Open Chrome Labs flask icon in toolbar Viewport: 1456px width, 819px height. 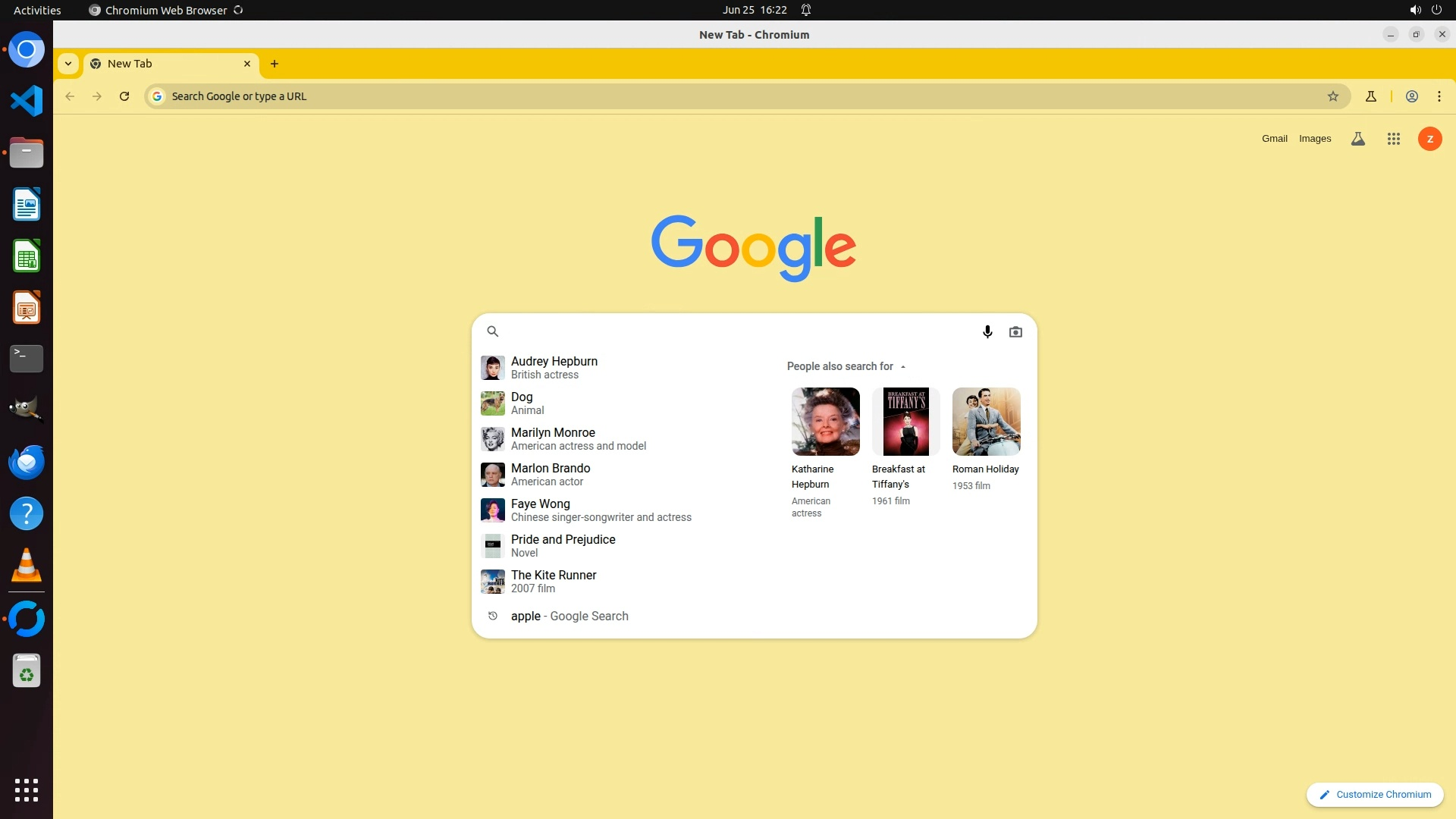1370,96
